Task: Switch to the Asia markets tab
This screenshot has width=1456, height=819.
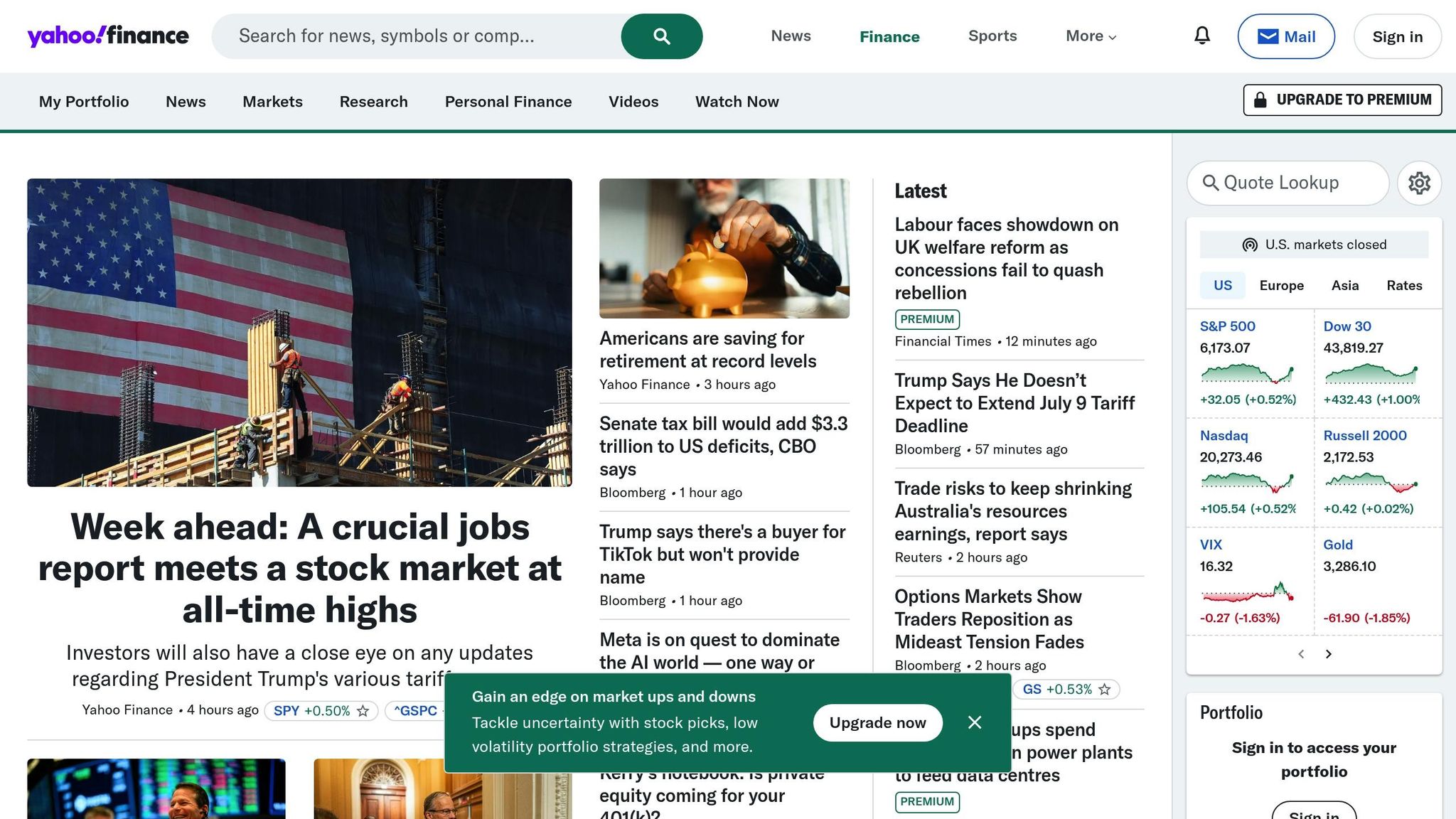Action: tap(1344, 285)
